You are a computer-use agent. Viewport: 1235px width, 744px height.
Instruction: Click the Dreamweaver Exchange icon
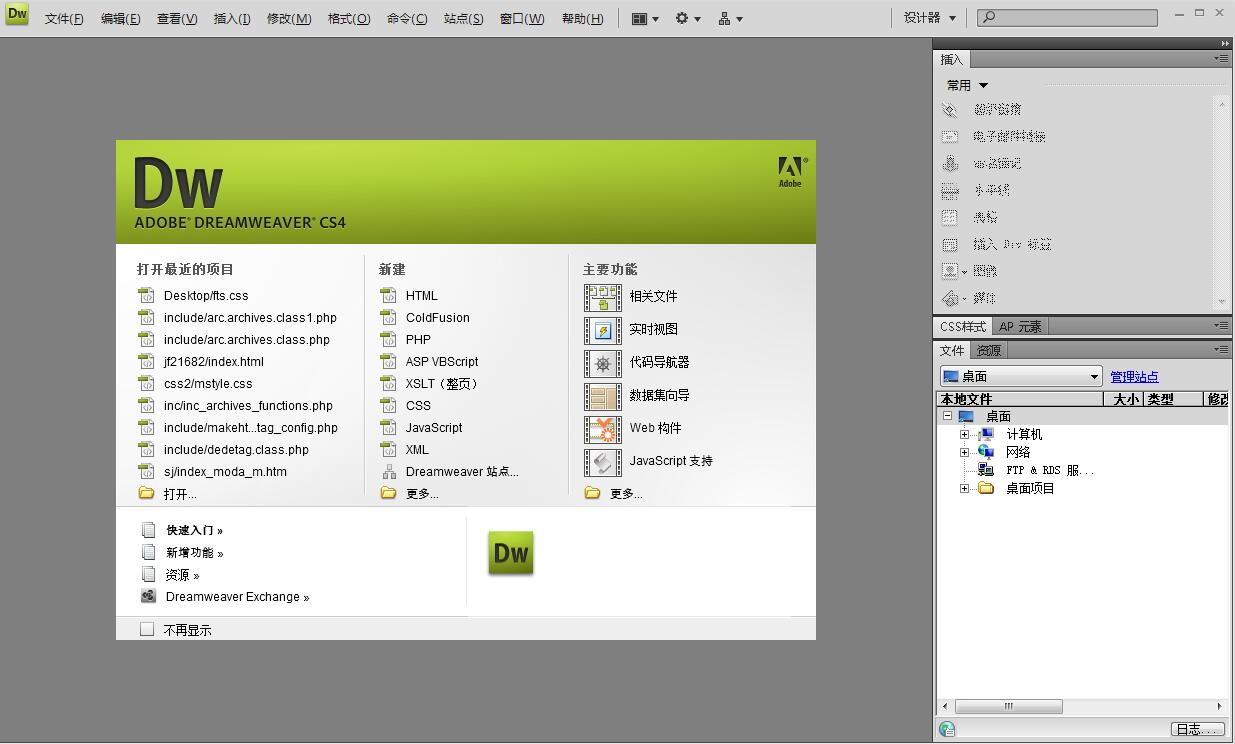148,597
